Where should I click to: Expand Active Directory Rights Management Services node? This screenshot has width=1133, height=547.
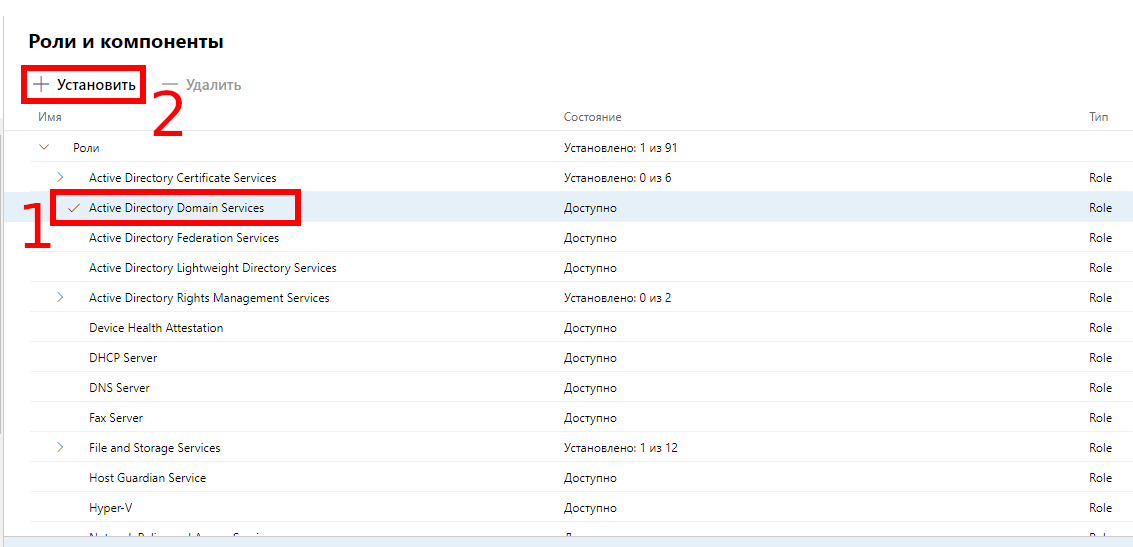(60, 297)
